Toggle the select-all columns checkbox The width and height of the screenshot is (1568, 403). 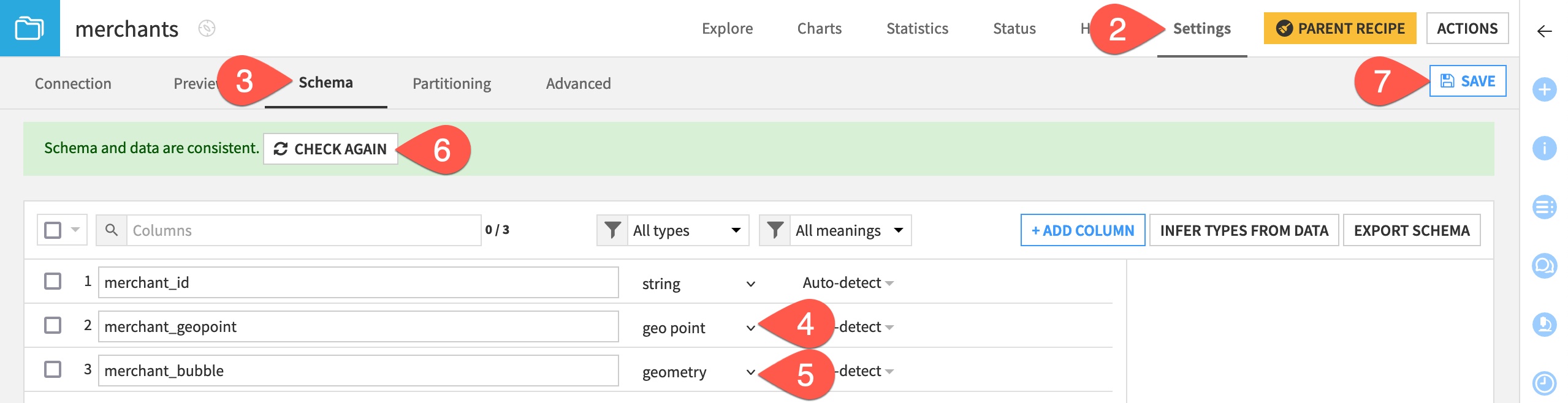coord(53,230)
